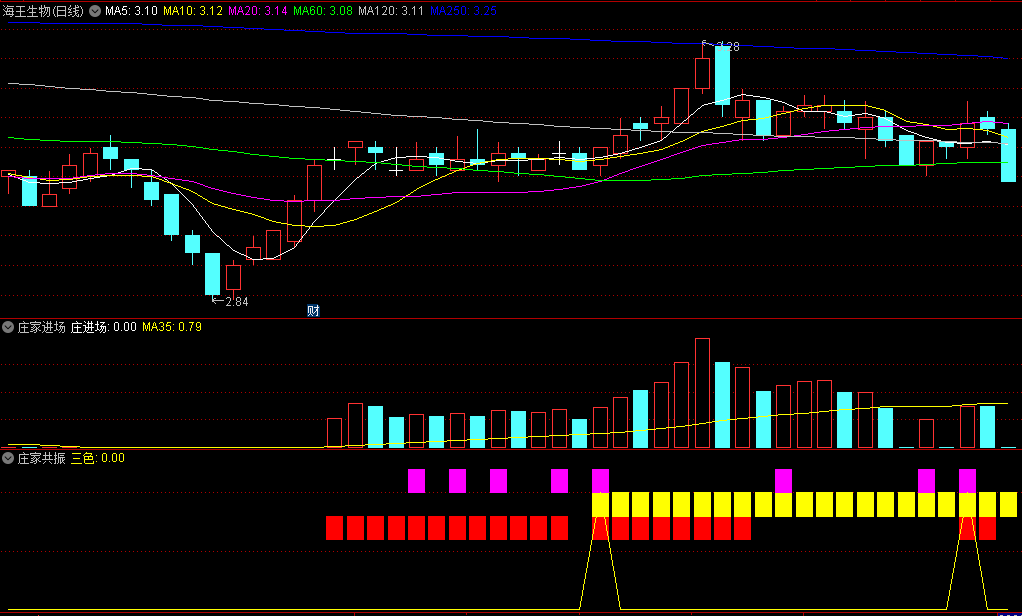
Task: Select the MA120: 3.11 label
Action: (391, 11)
